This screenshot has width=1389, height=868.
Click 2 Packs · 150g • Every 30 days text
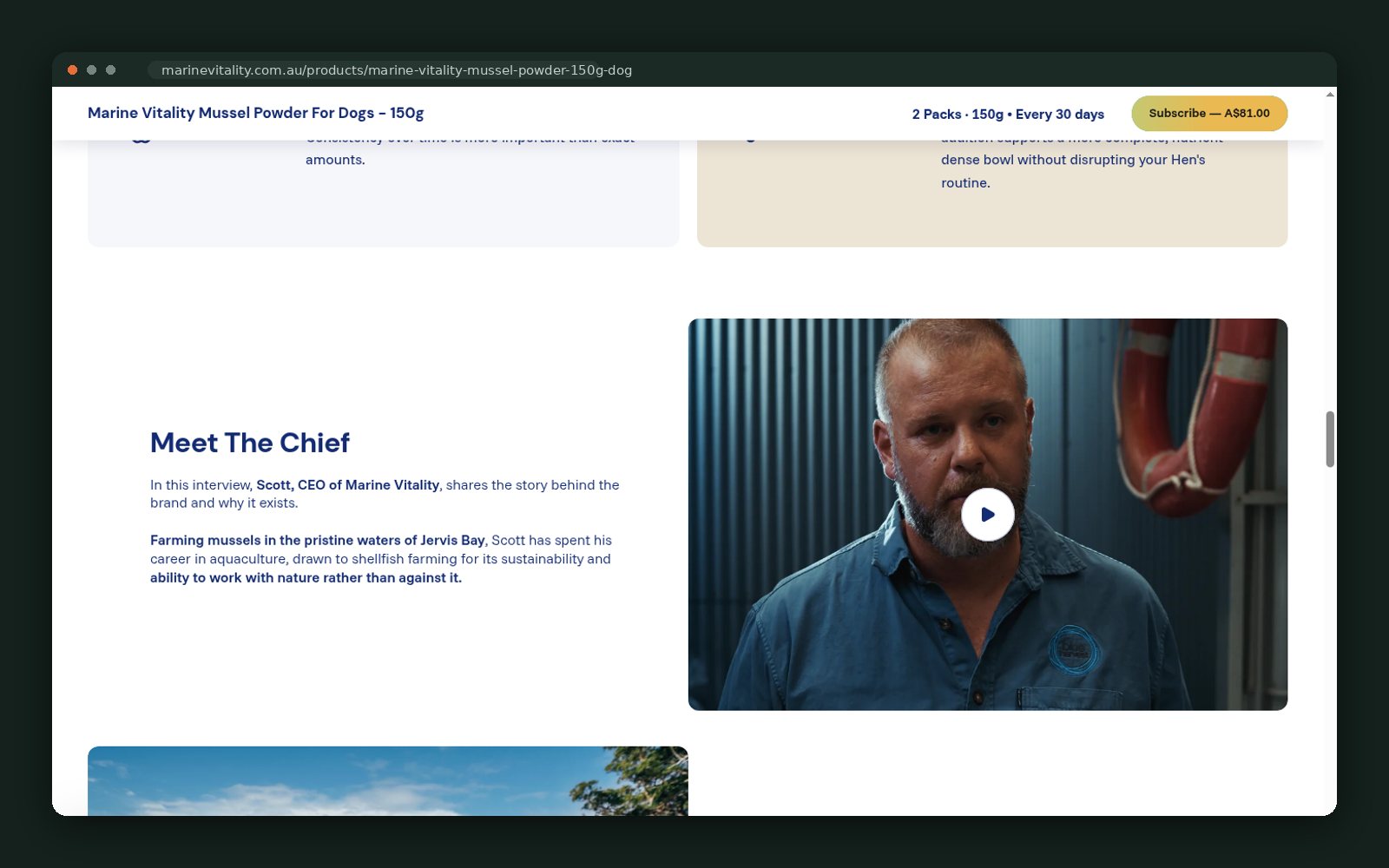pyautogui.click(x=1008, y=115)
